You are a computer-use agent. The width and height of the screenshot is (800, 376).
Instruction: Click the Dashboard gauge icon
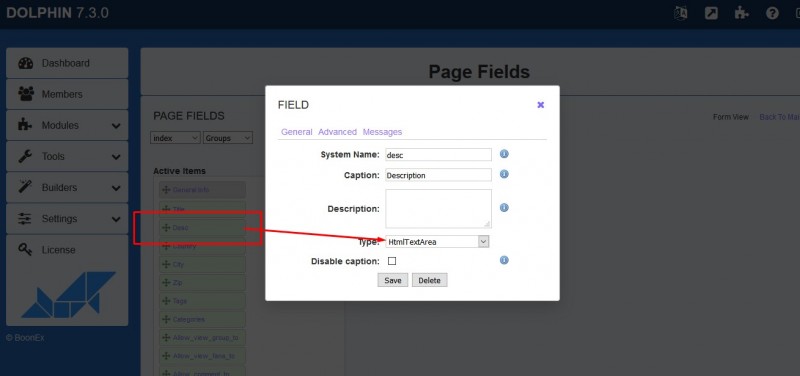point(26,63)
